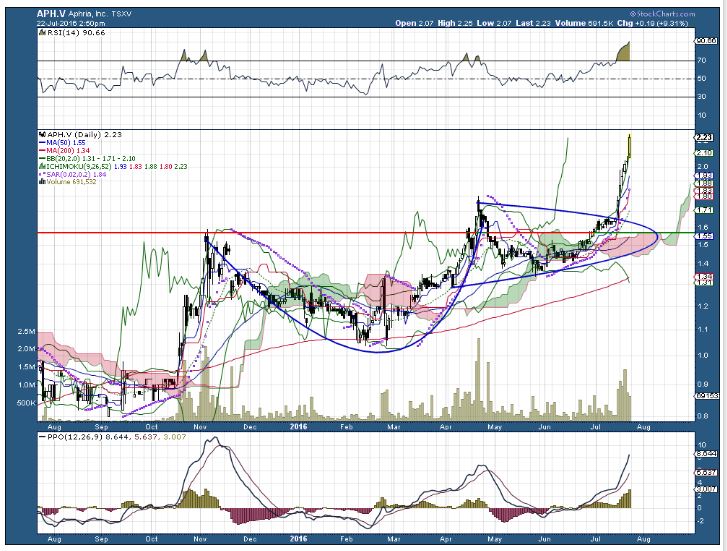
Task: Click the 90.66 RSI value tag
Action: 707,41
